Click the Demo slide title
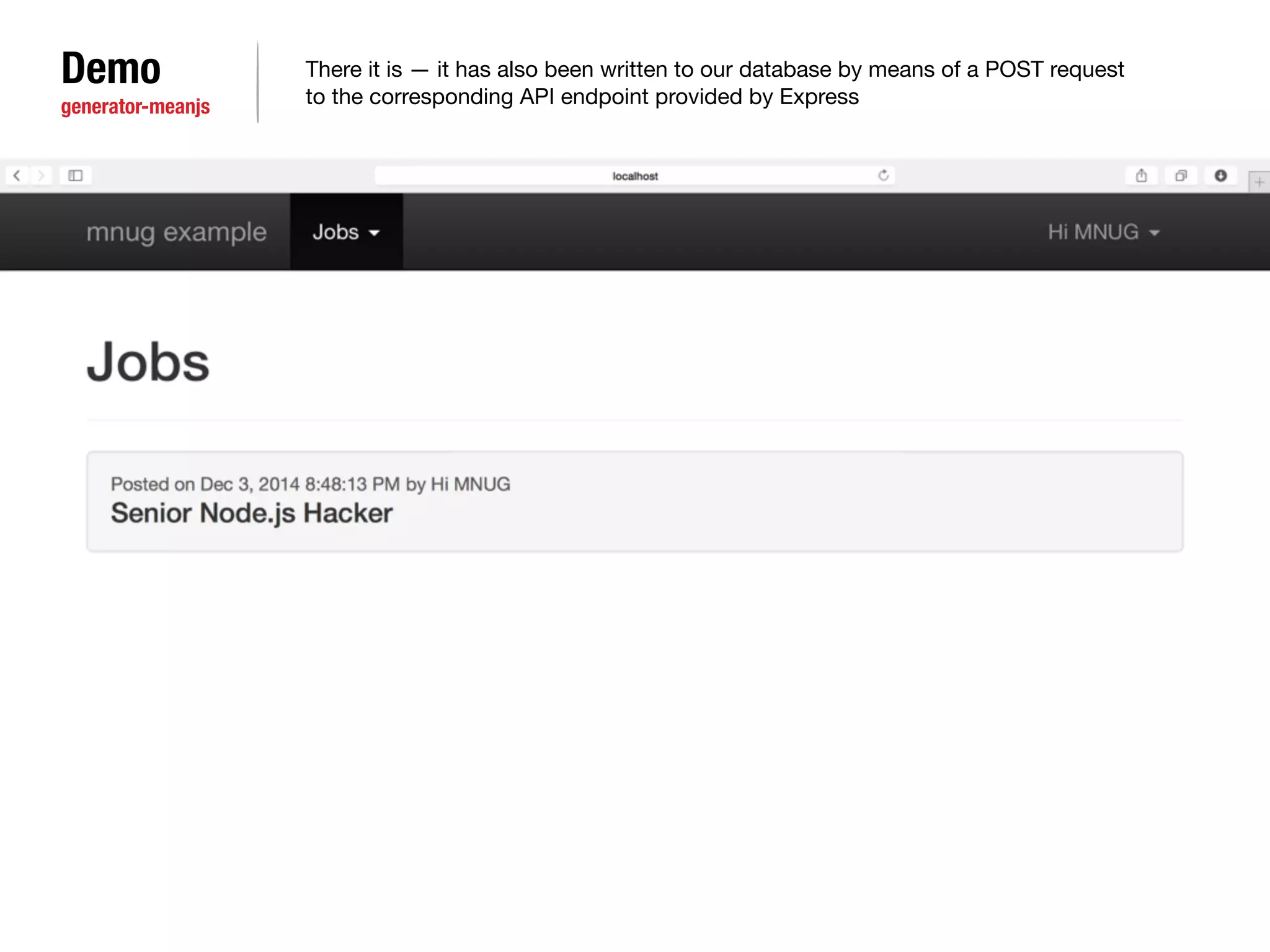 [x=111, y=68]
